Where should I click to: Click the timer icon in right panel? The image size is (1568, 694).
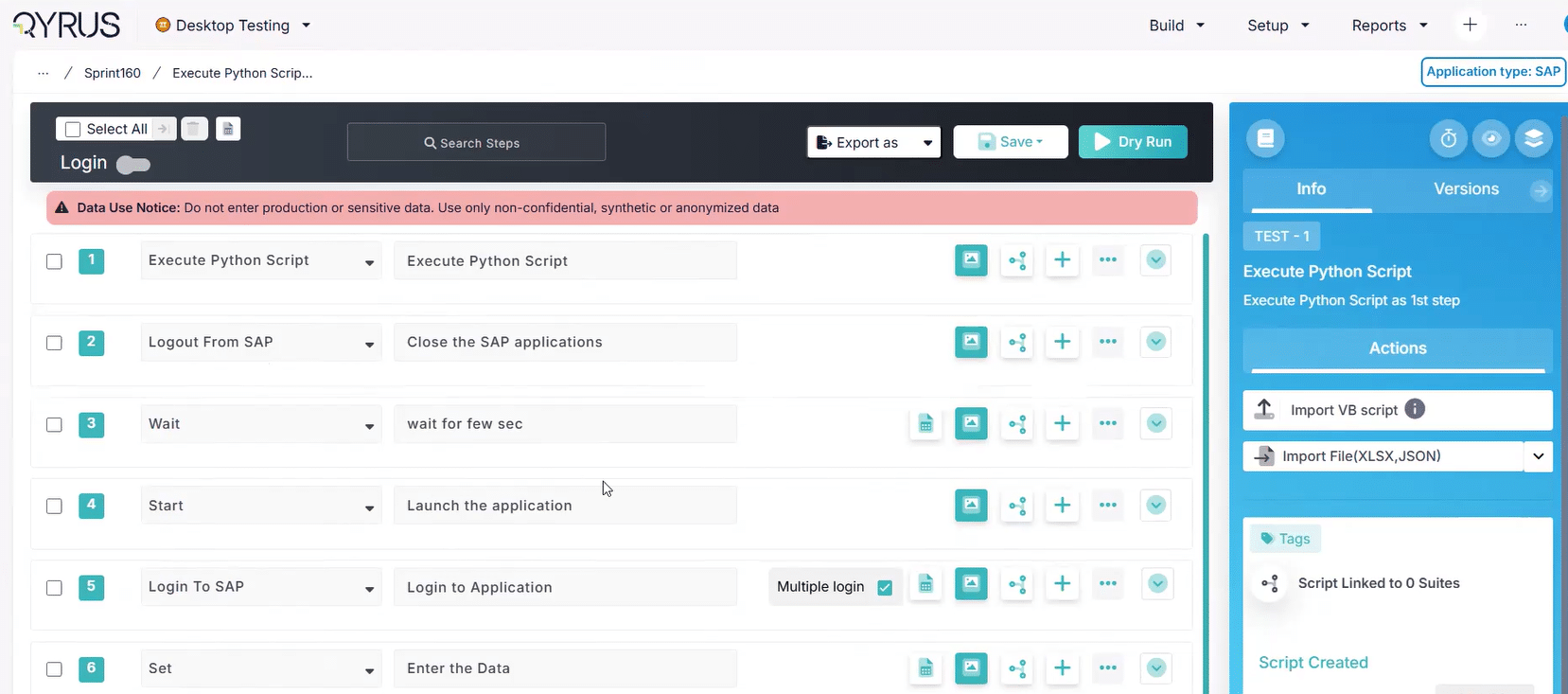click(1448, 139)
